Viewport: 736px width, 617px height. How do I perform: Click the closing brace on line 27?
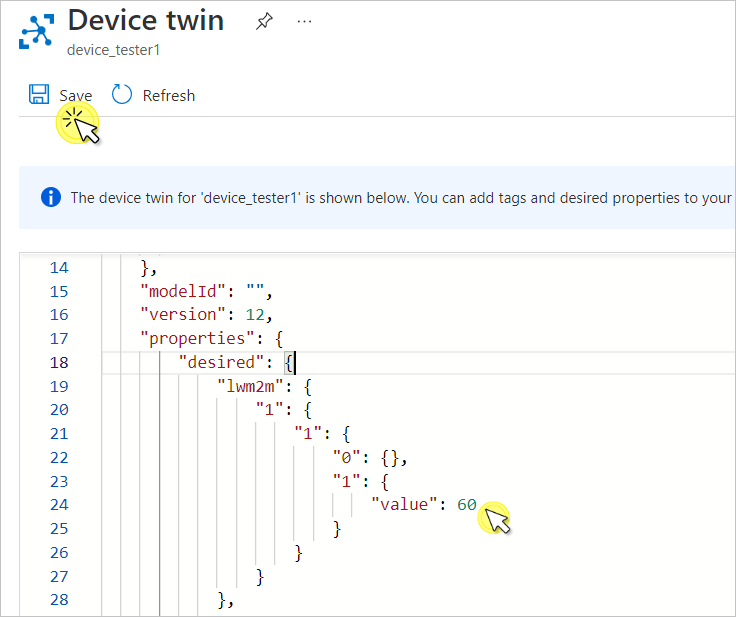point(260,577)
